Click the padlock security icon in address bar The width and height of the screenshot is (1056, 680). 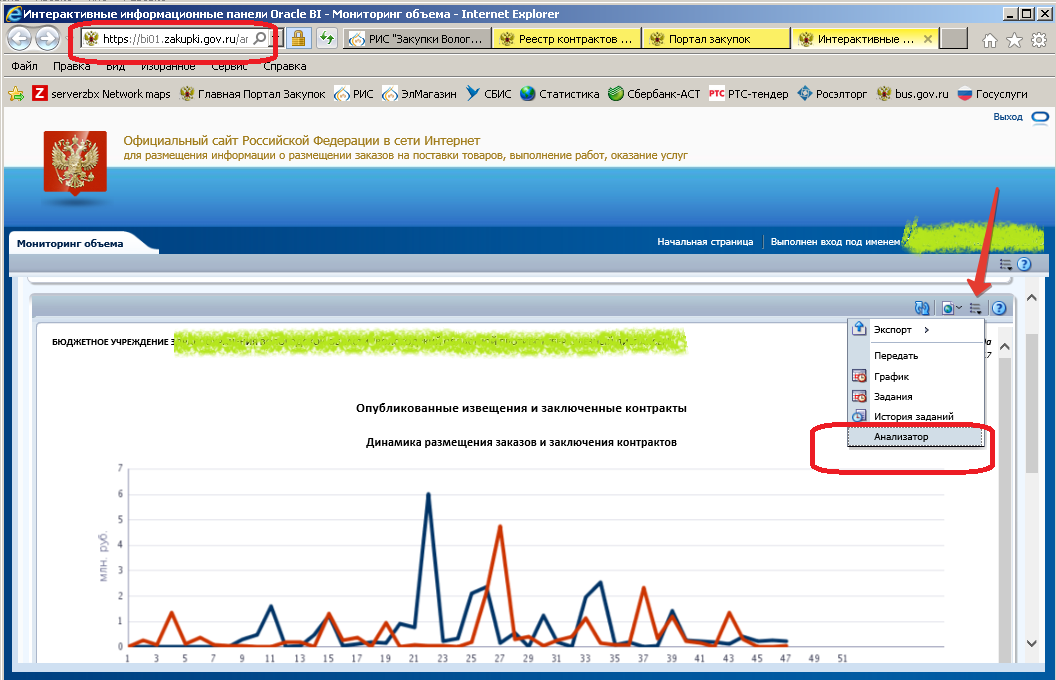[297, 39]
